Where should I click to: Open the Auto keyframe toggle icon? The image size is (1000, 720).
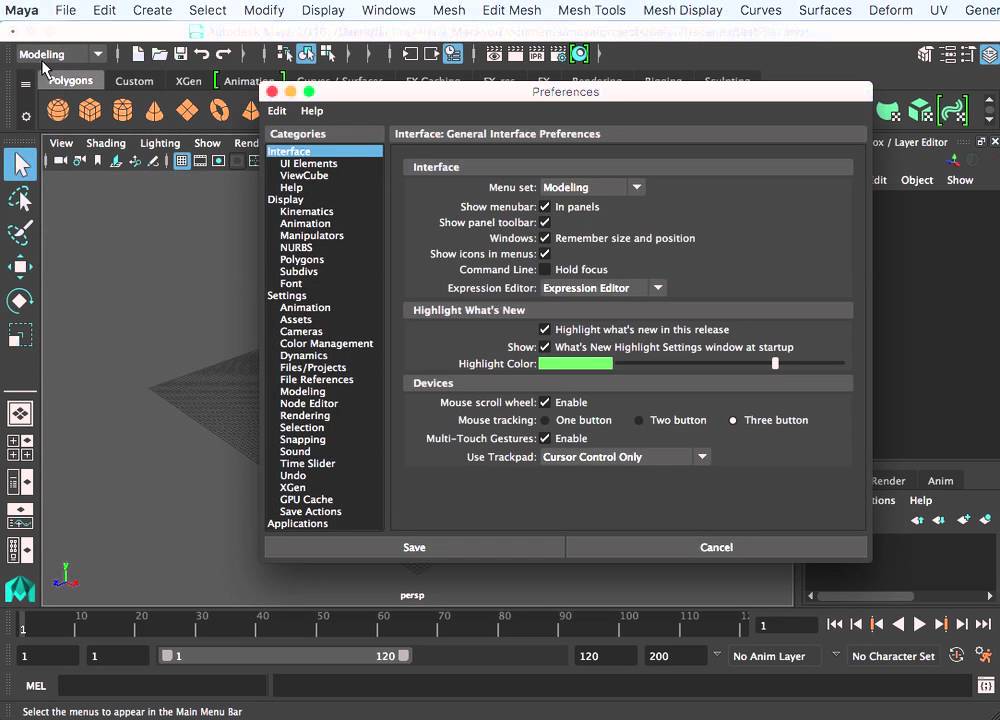957,655
